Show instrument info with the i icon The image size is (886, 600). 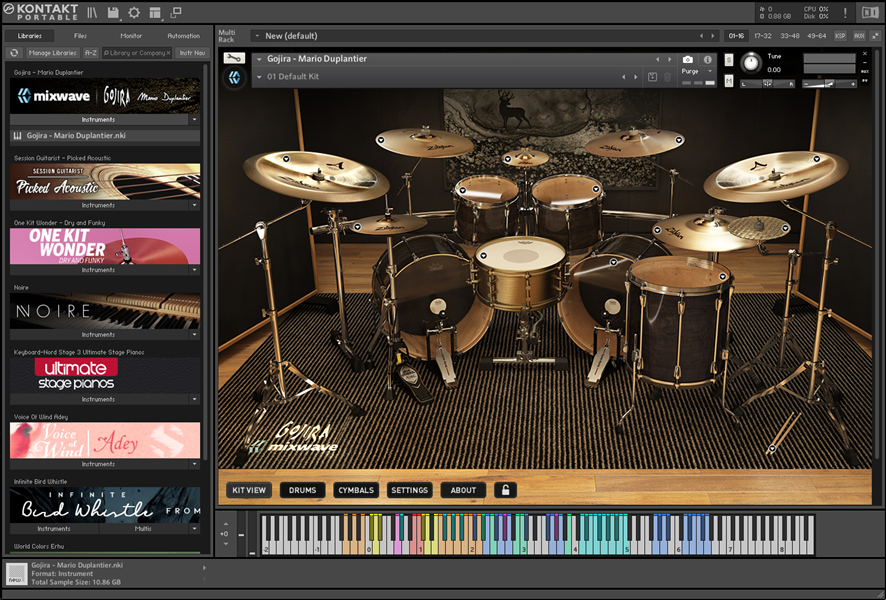[x=708, y=60]
